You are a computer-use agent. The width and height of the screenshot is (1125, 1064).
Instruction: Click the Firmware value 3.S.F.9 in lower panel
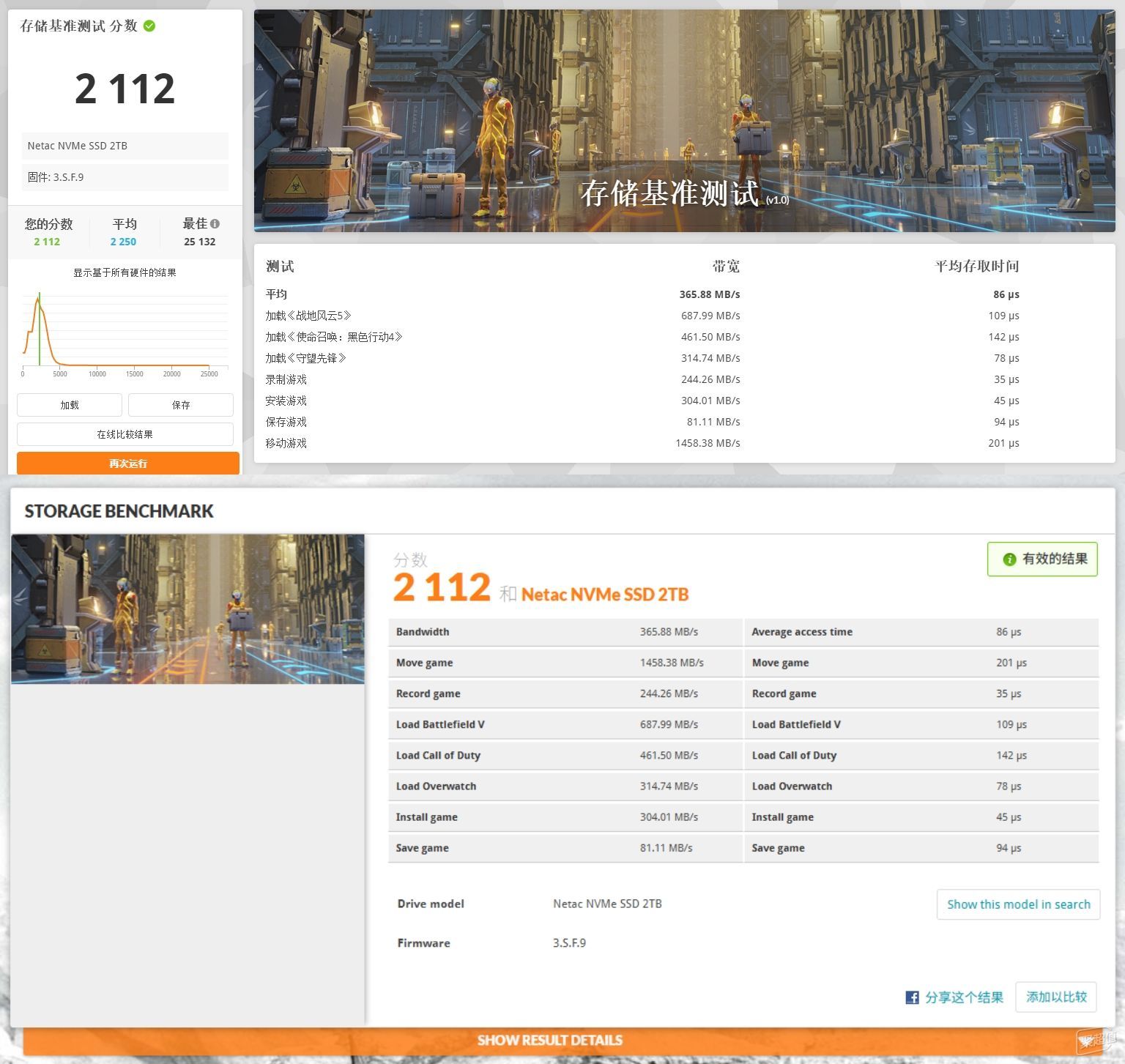pos(569,943)
